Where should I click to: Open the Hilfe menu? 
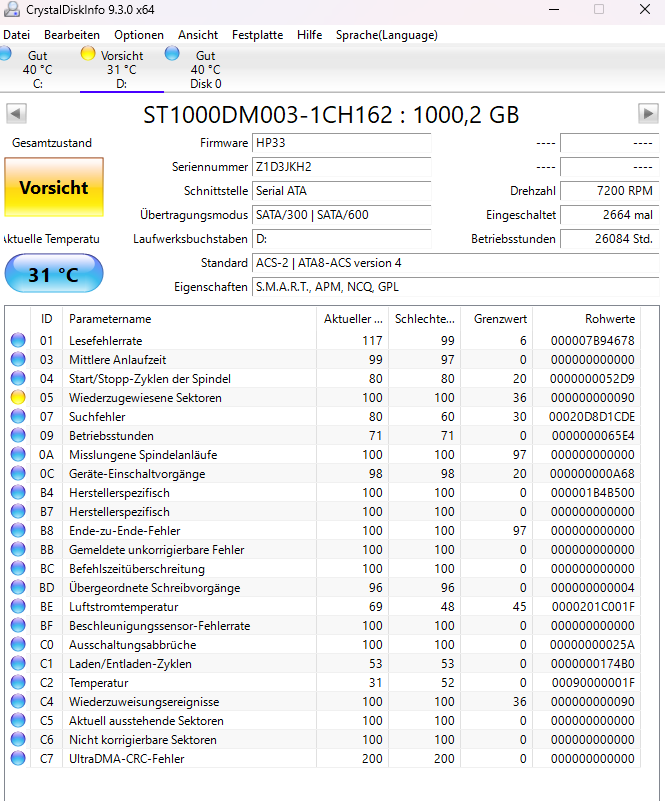click(310, 35)
